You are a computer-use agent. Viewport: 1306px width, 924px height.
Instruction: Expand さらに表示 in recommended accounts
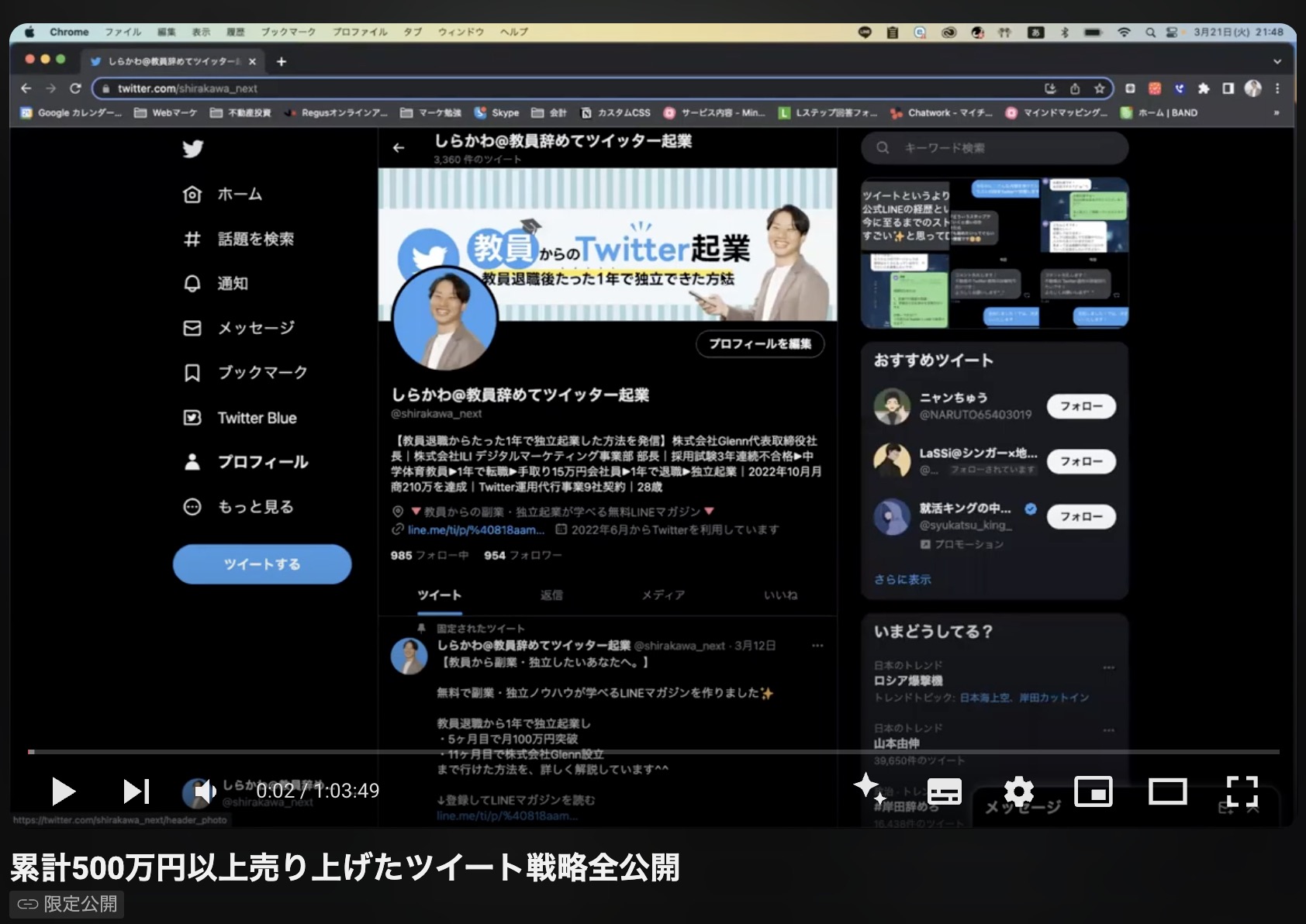[902, 579]
